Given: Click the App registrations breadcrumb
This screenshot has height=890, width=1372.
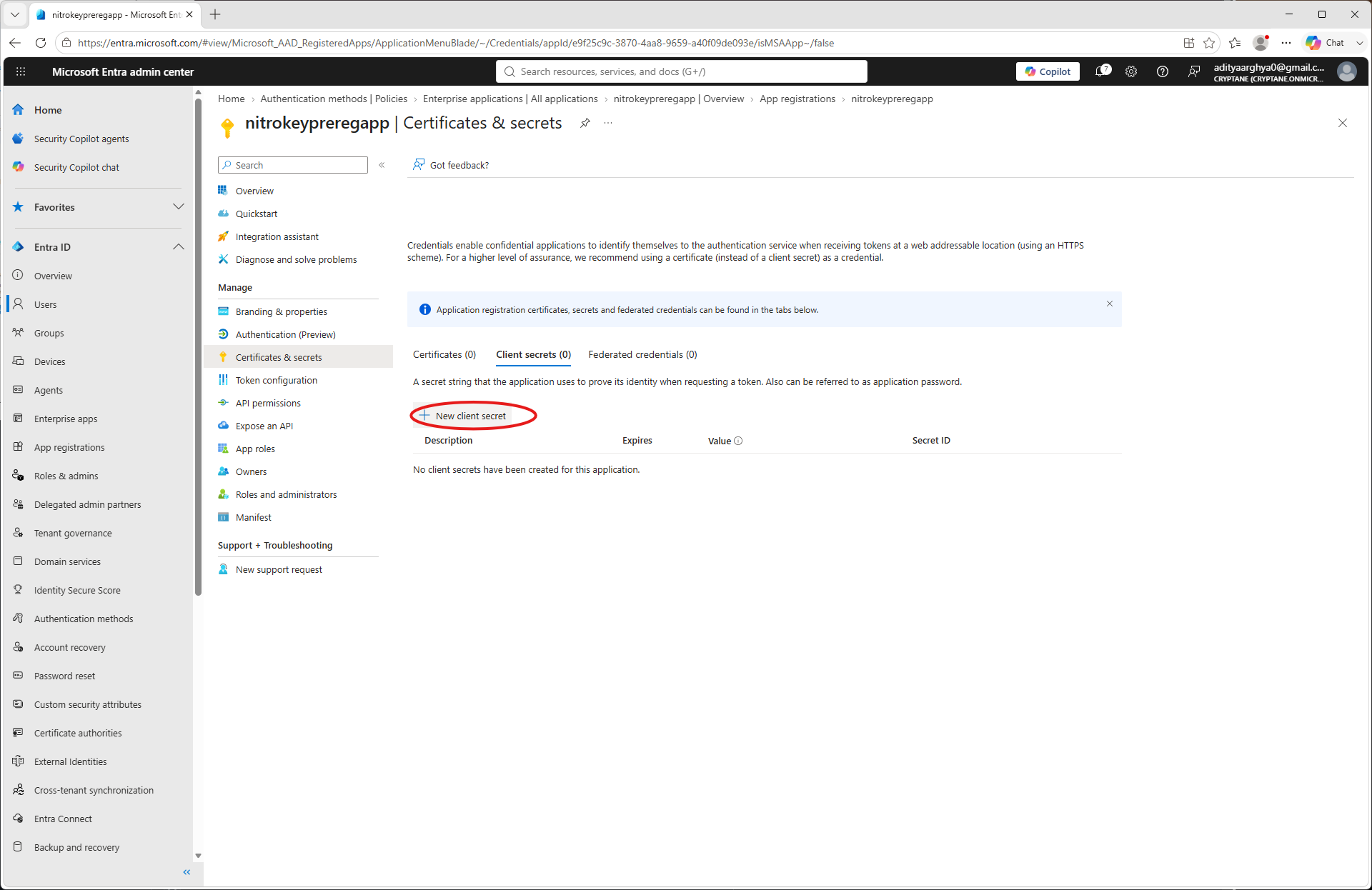Looking at the screenshot, I should pyautogui.click(x=797, y=99).
